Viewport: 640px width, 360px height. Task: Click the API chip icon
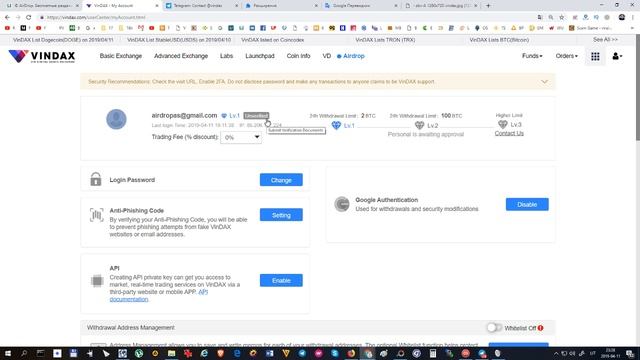coord(97,280)
